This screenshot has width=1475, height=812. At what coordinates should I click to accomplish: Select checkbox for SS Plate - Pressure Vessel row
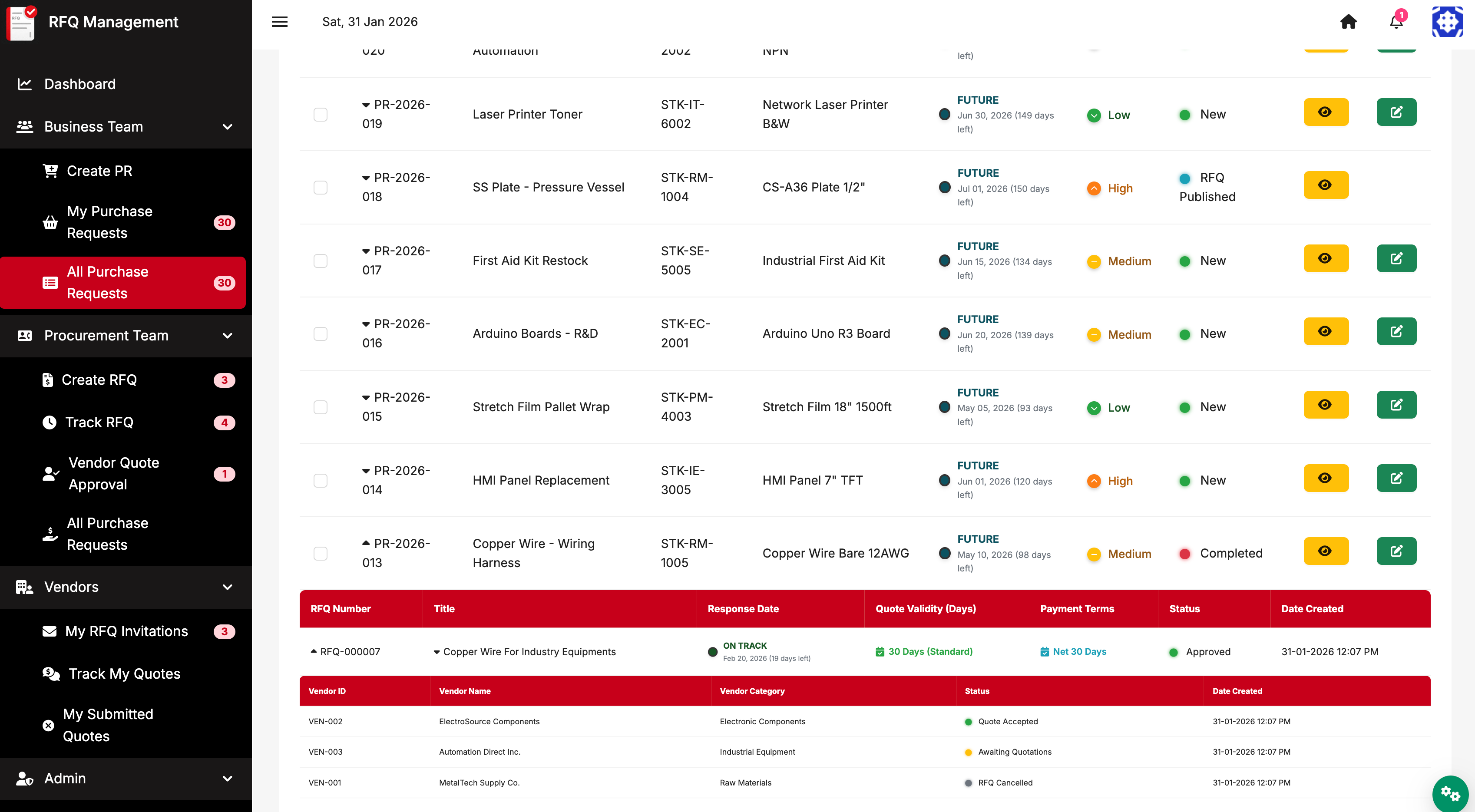point(321,188)
